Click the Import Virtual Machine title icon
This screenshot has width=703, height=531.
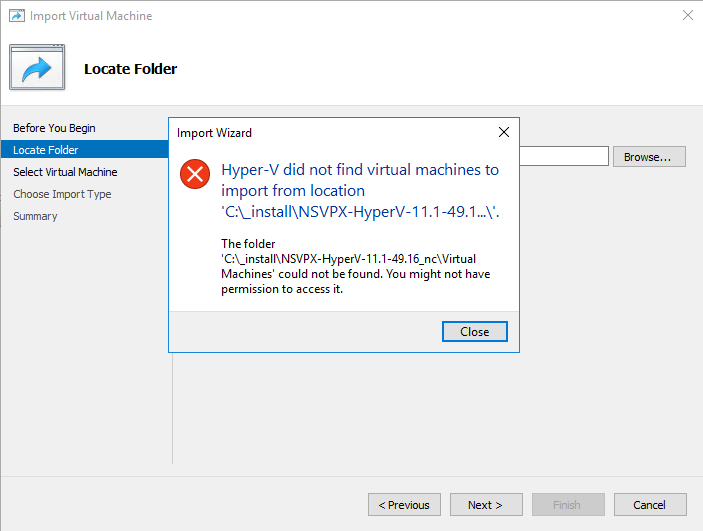(17, 16)
